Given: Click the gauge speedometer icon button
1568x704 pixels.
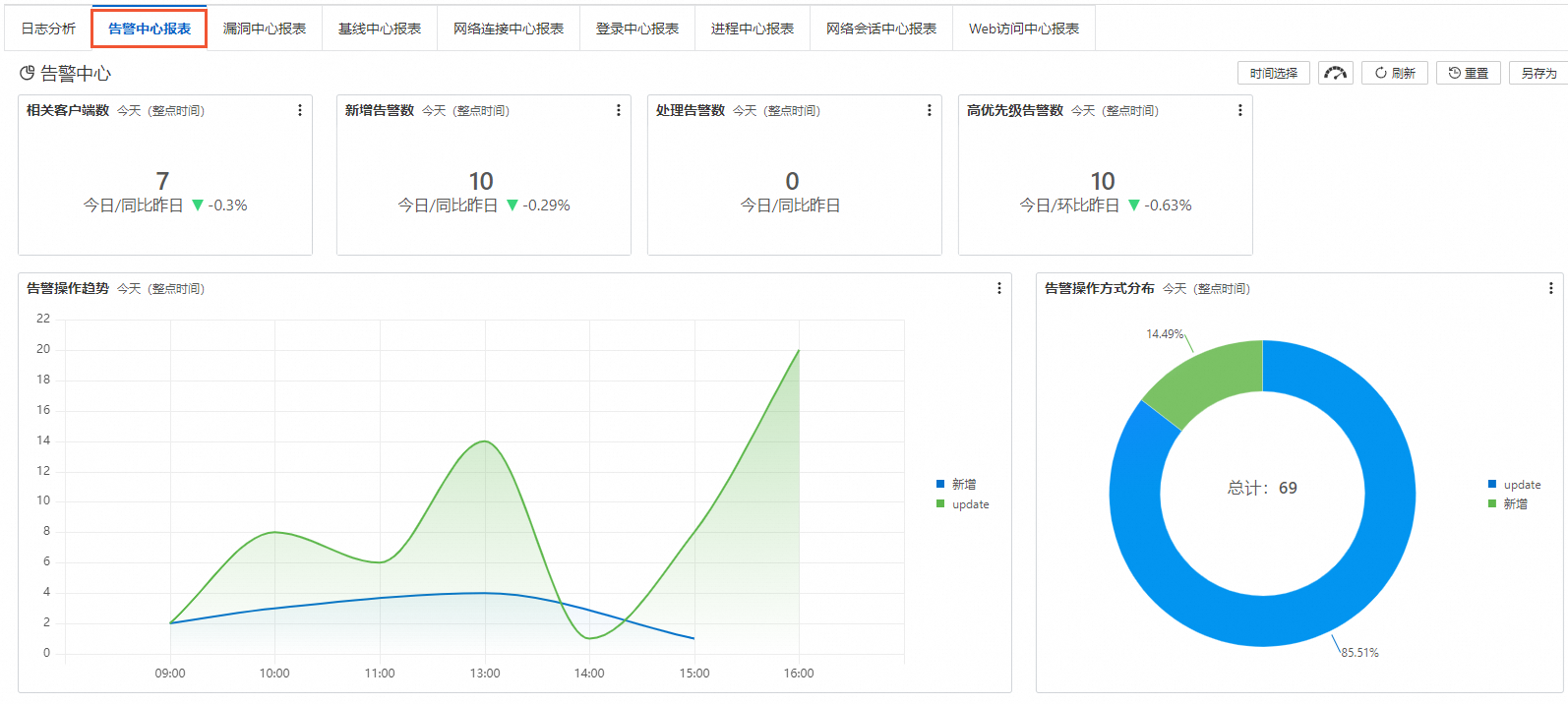Looking at the screenshot, I should click(1336, 73).
